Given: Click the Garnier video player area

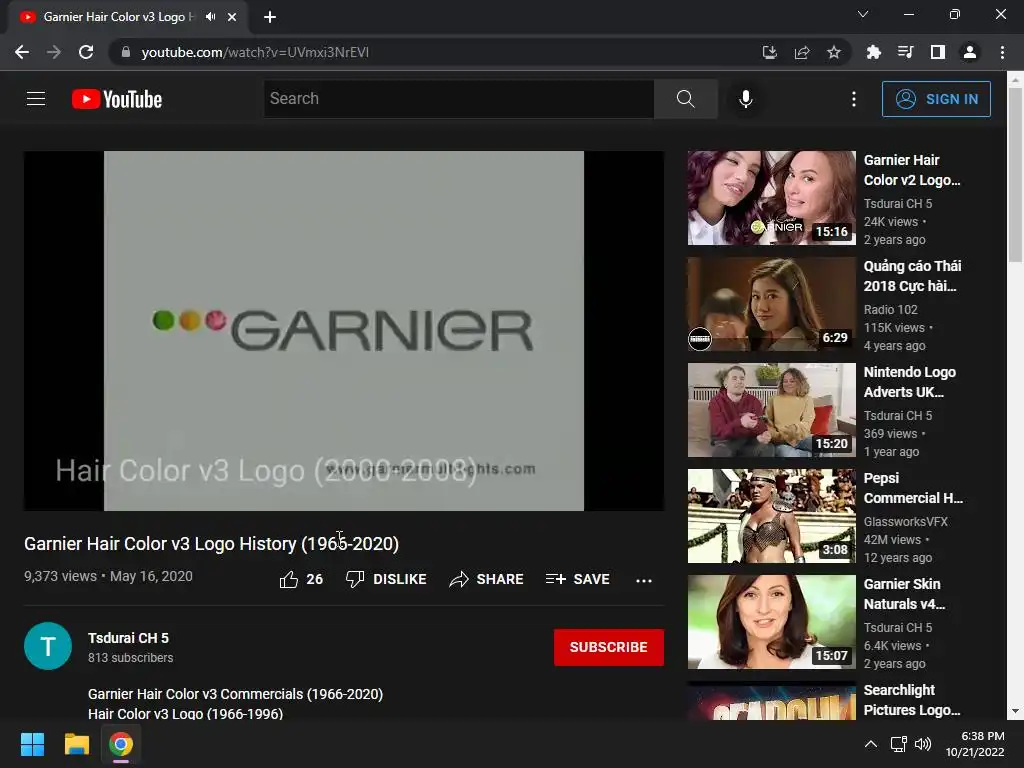Looking at the screenshot, I should pos(344,330).
